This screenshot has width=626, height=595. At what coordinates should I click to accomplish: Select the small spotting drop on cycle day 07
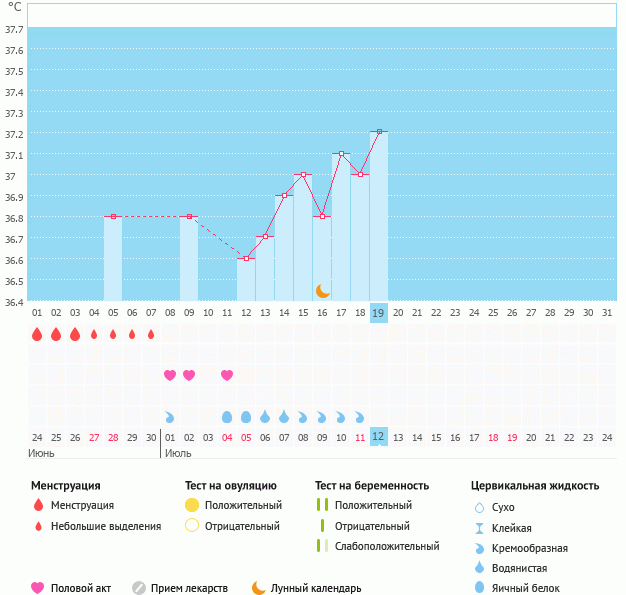151,334
